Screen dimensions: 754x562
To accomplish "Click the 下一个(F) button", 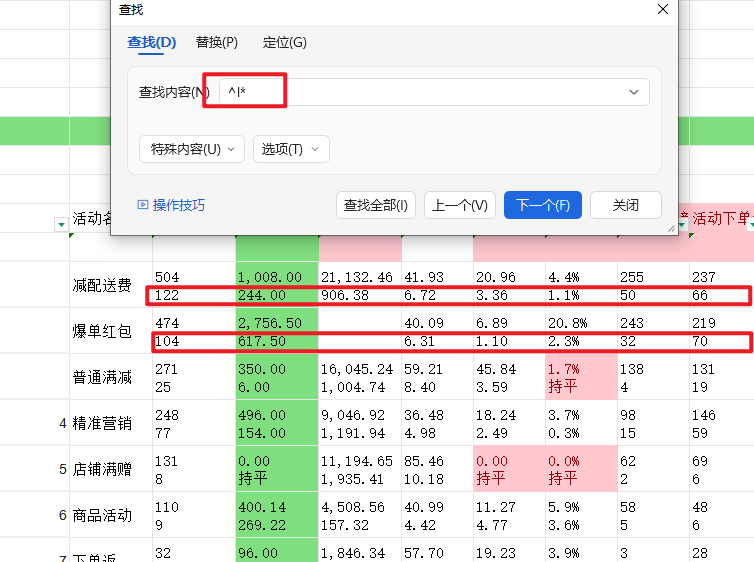I will click(x=543, y=205).
